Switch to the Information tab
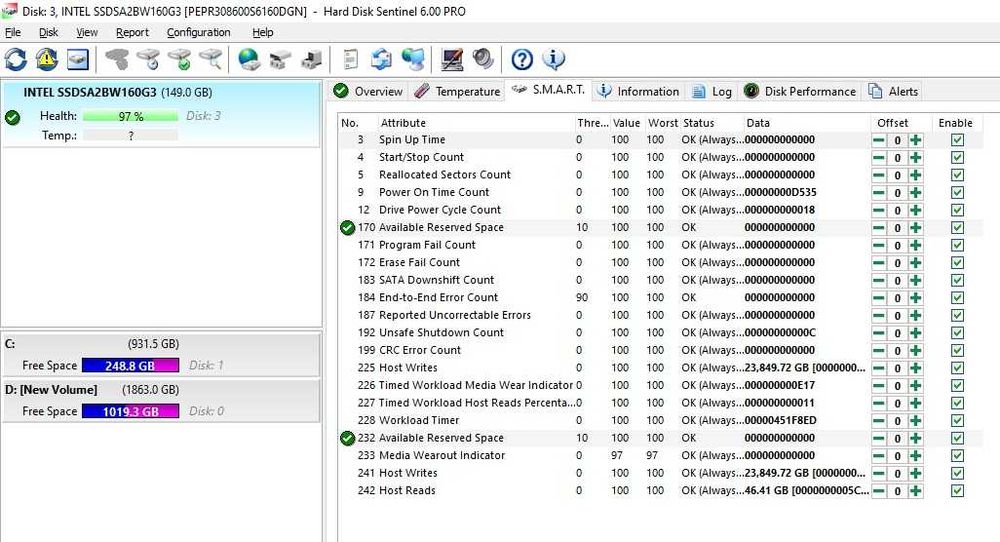 point(638,91)
